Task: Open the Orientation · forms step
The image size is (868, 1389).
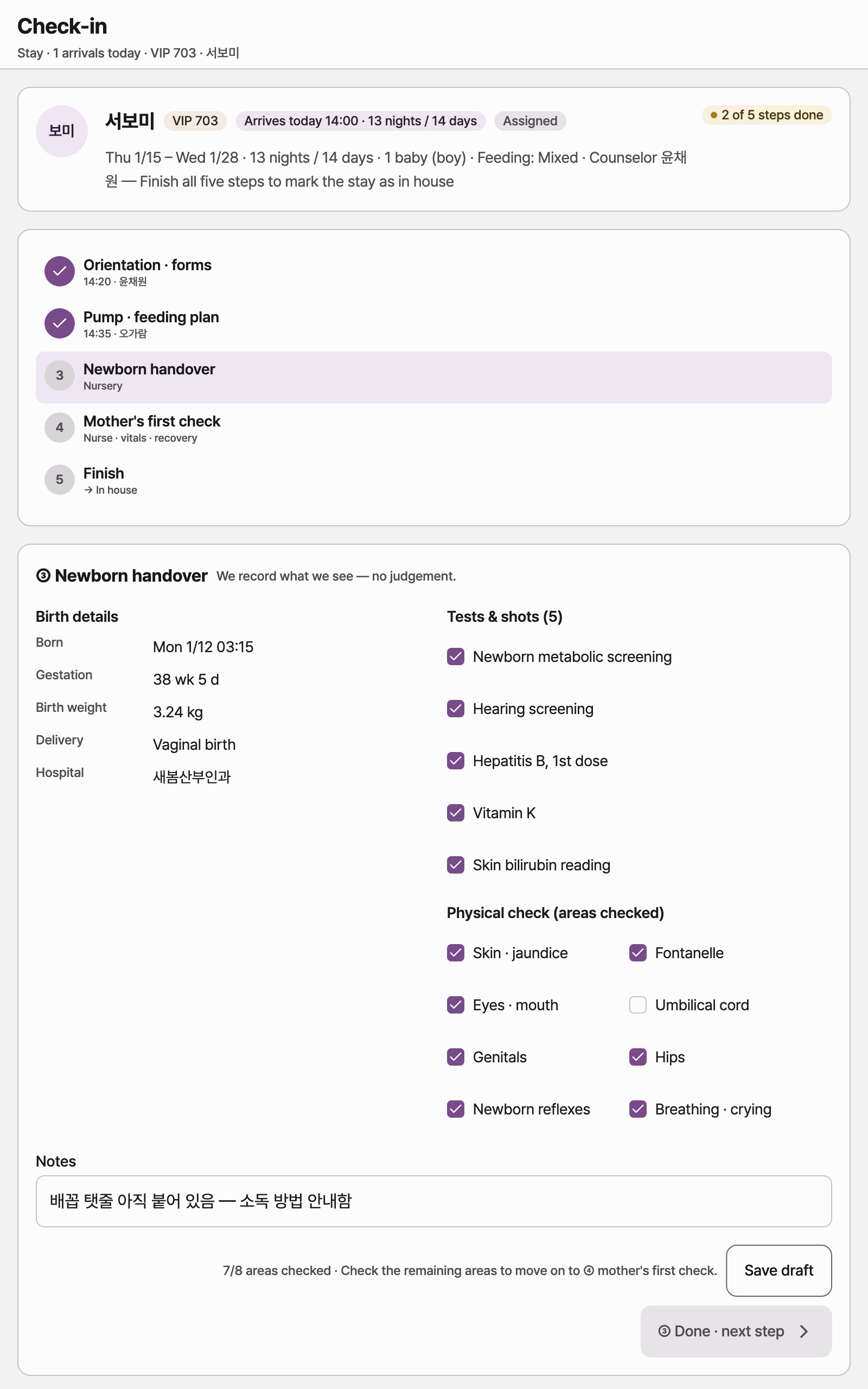Action: 434,272
